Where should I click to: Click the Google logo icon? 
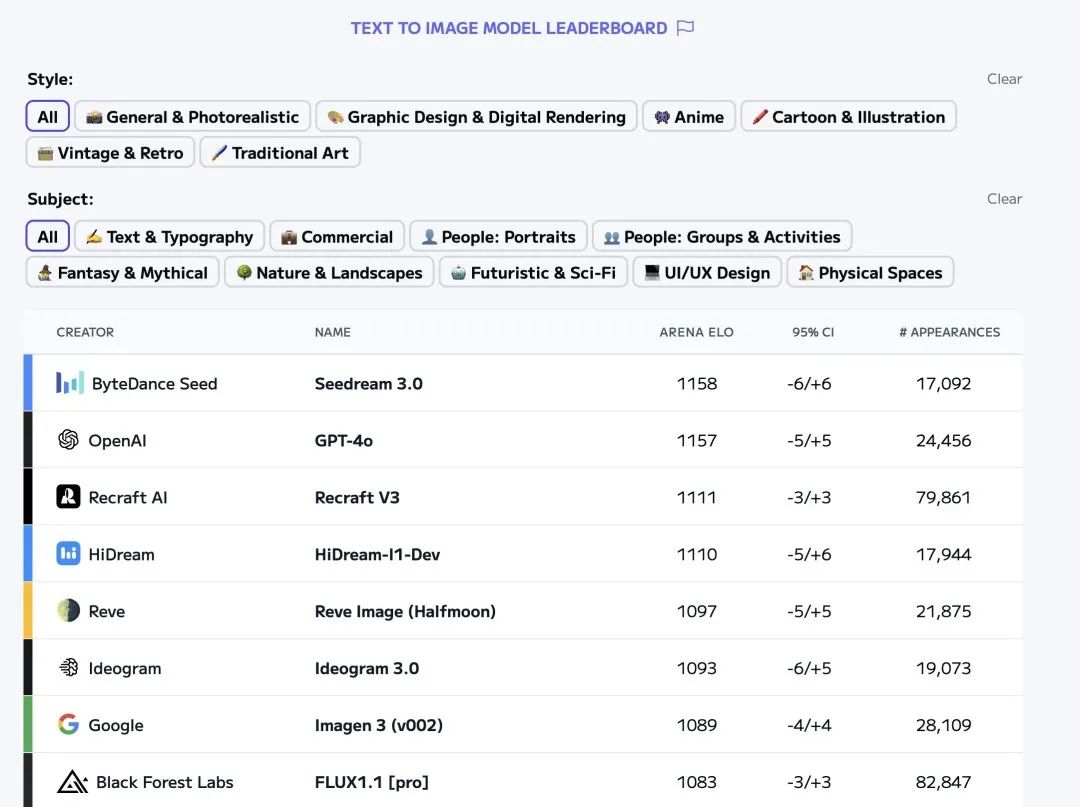click(68, 725)
